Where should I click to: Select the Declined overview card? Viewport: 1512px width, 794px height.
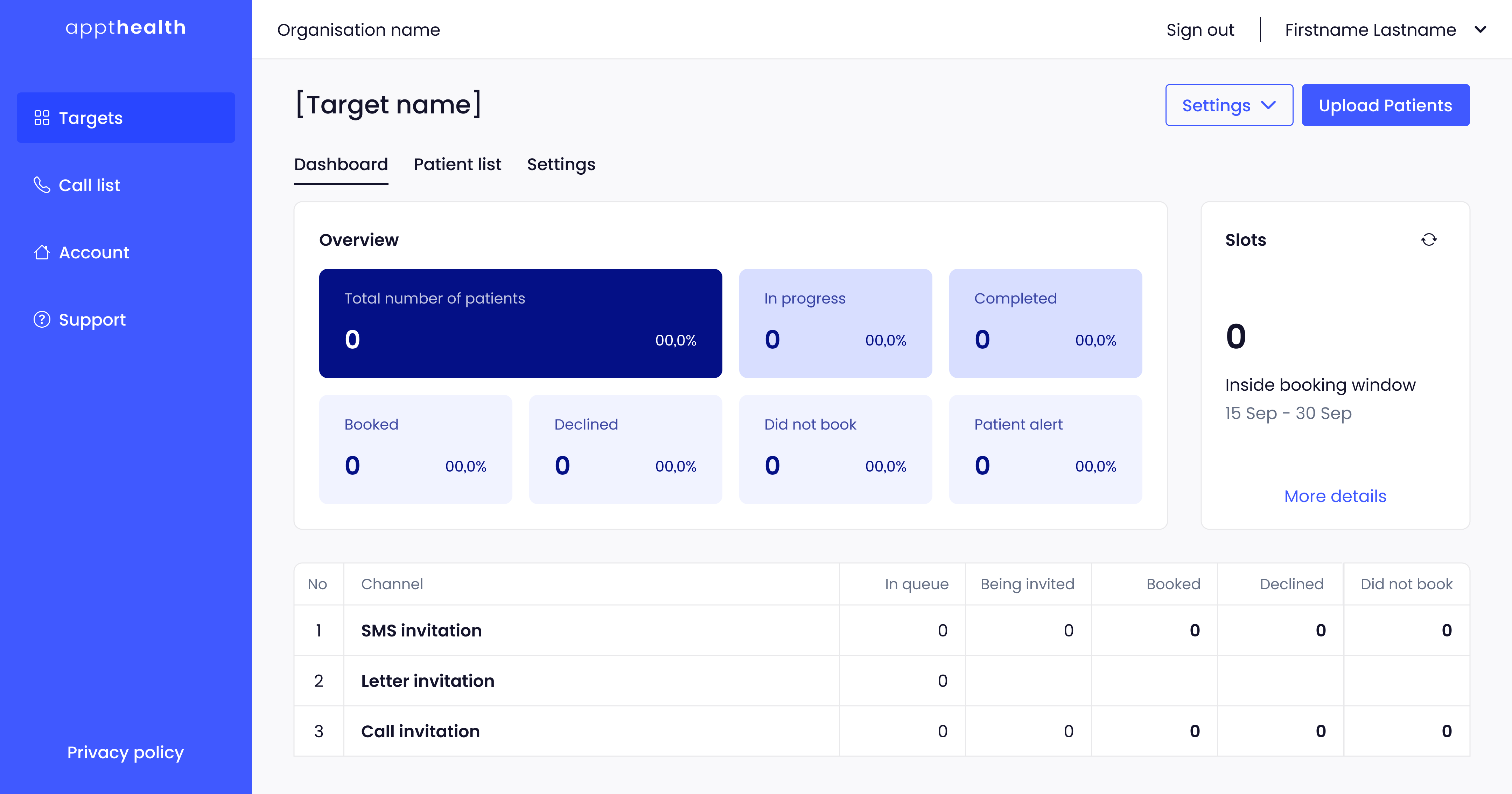tap(626, 449)
